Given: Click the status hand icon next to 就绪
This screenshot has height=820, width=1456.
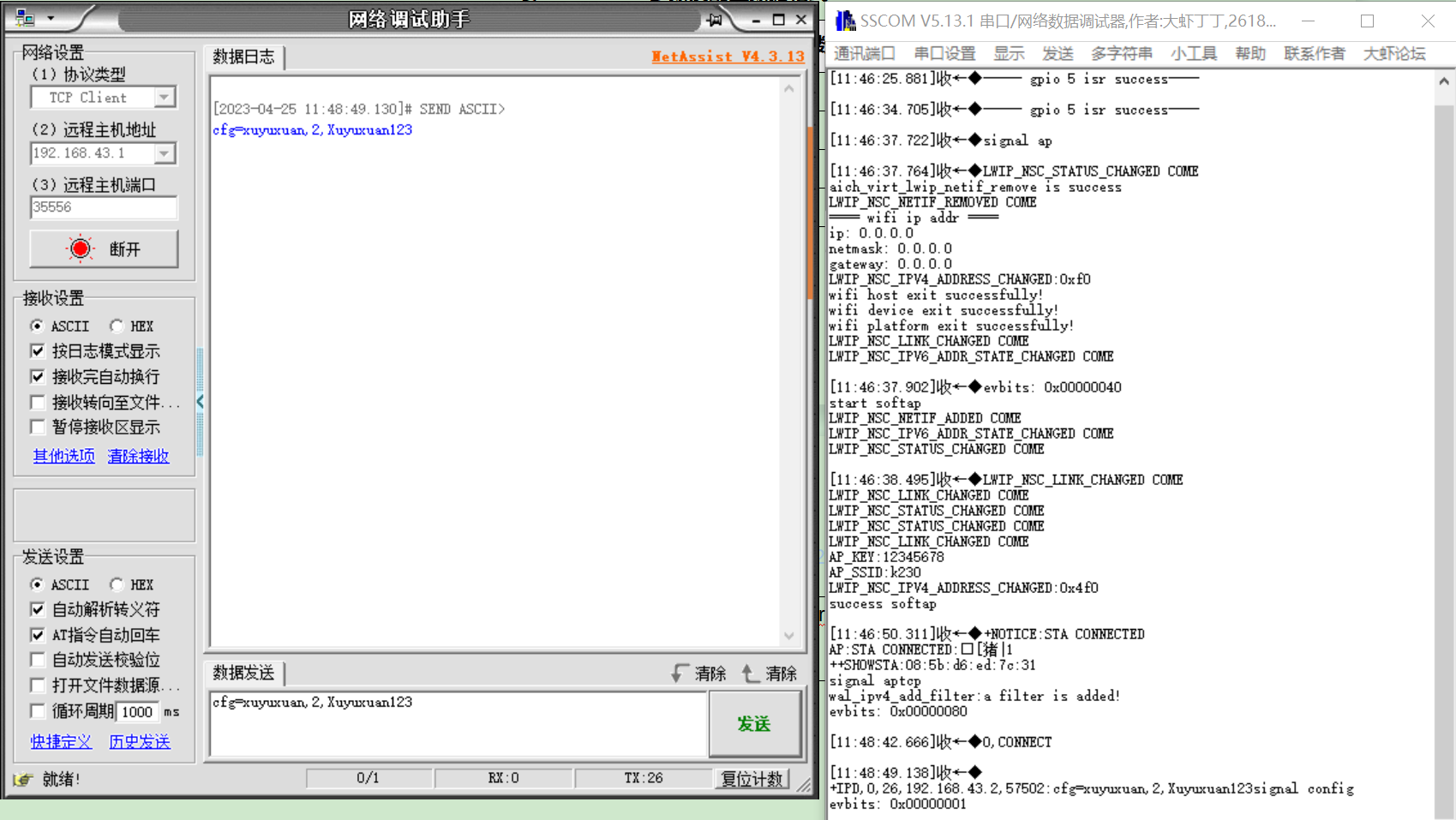Looking at the screenshot, I should click(x=23, y=779).
